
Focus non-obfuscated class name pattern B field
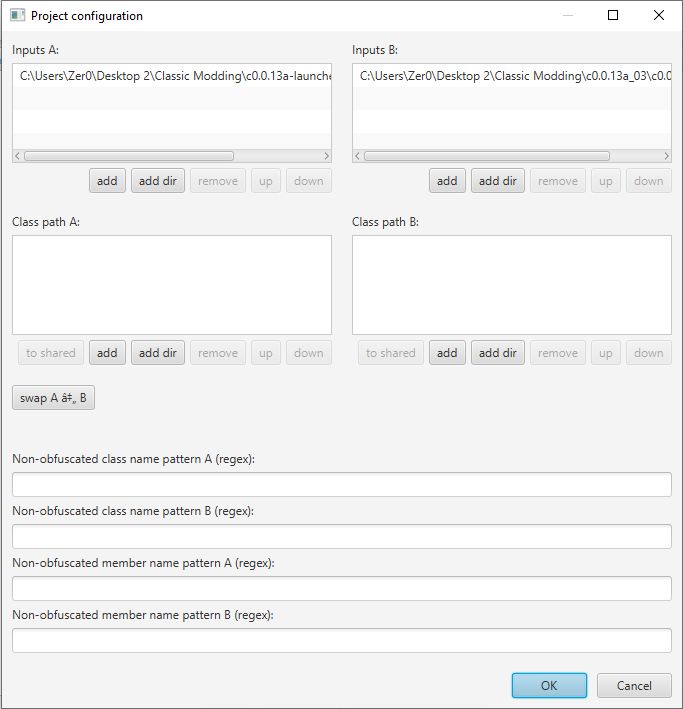click(x=341, y=537)
